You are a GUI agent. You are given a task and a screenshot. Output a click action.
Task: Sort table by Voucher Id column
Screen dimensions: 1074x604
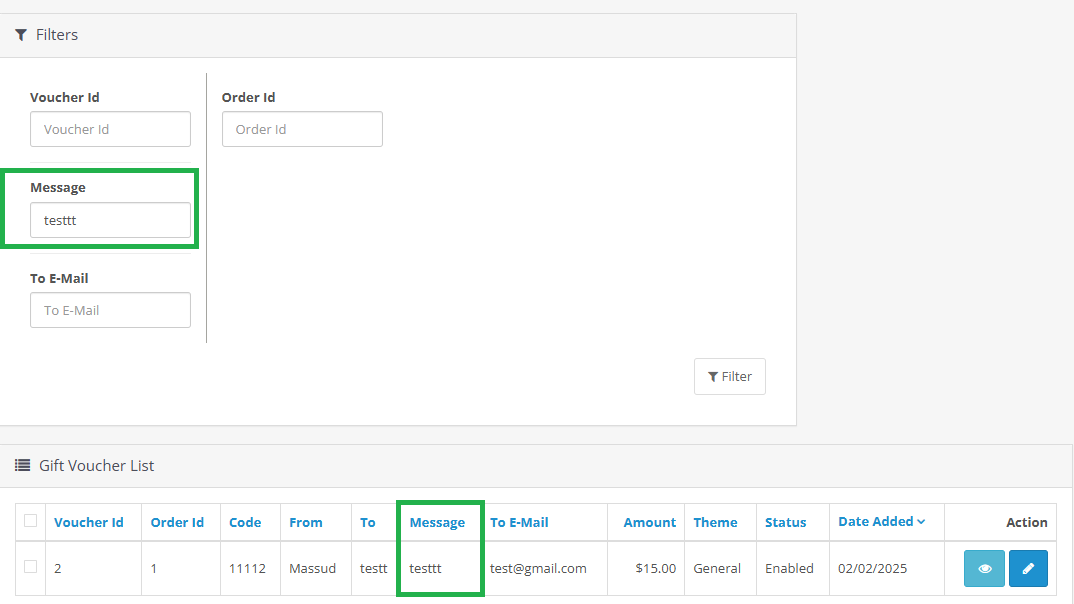[x=89, y=522]
